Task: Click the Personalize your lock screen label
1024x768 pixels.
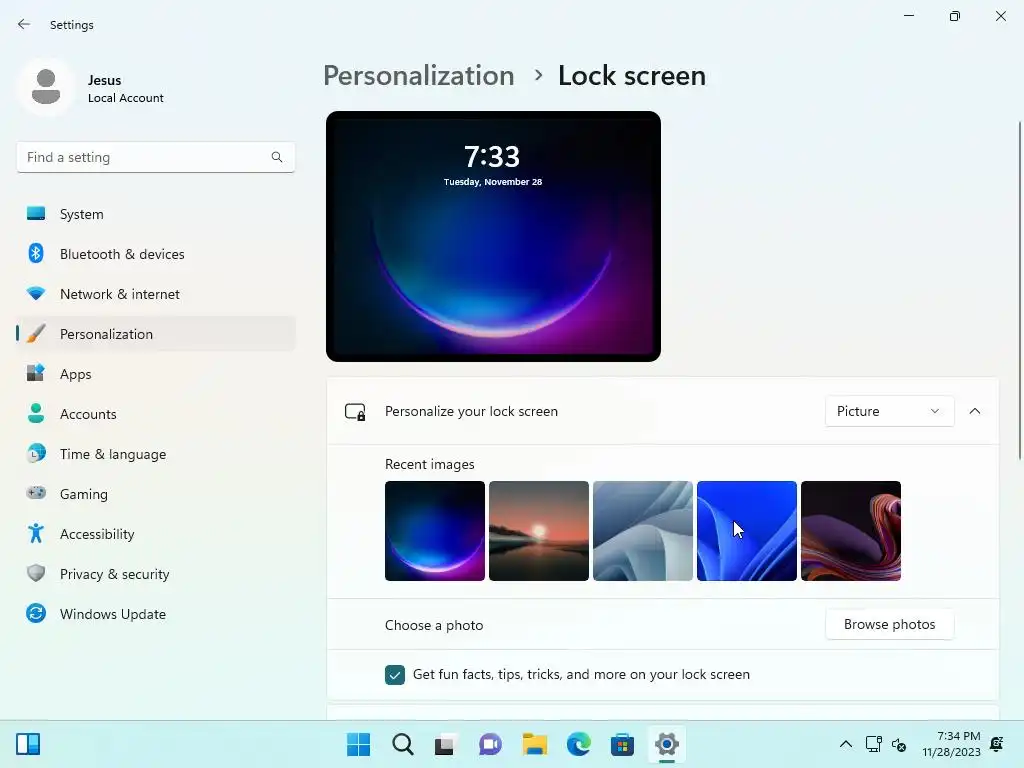Action: pyautogui.click(x=471, y=411)
